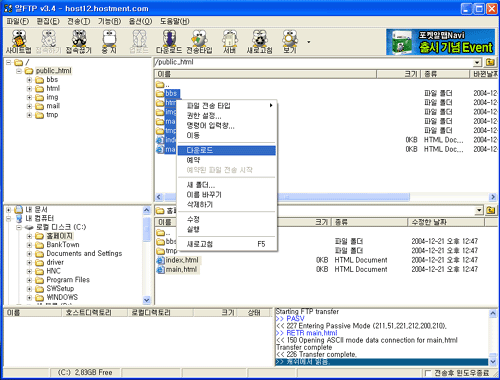Expand the WINDOWS folder in the local tree
The height and width of the screenshot is (380, 500).
click(29, 298)
